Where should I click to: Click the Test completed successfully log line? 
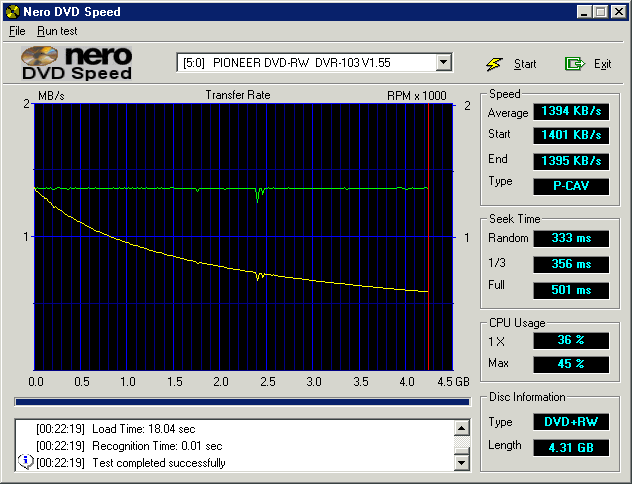click(131, 463)
